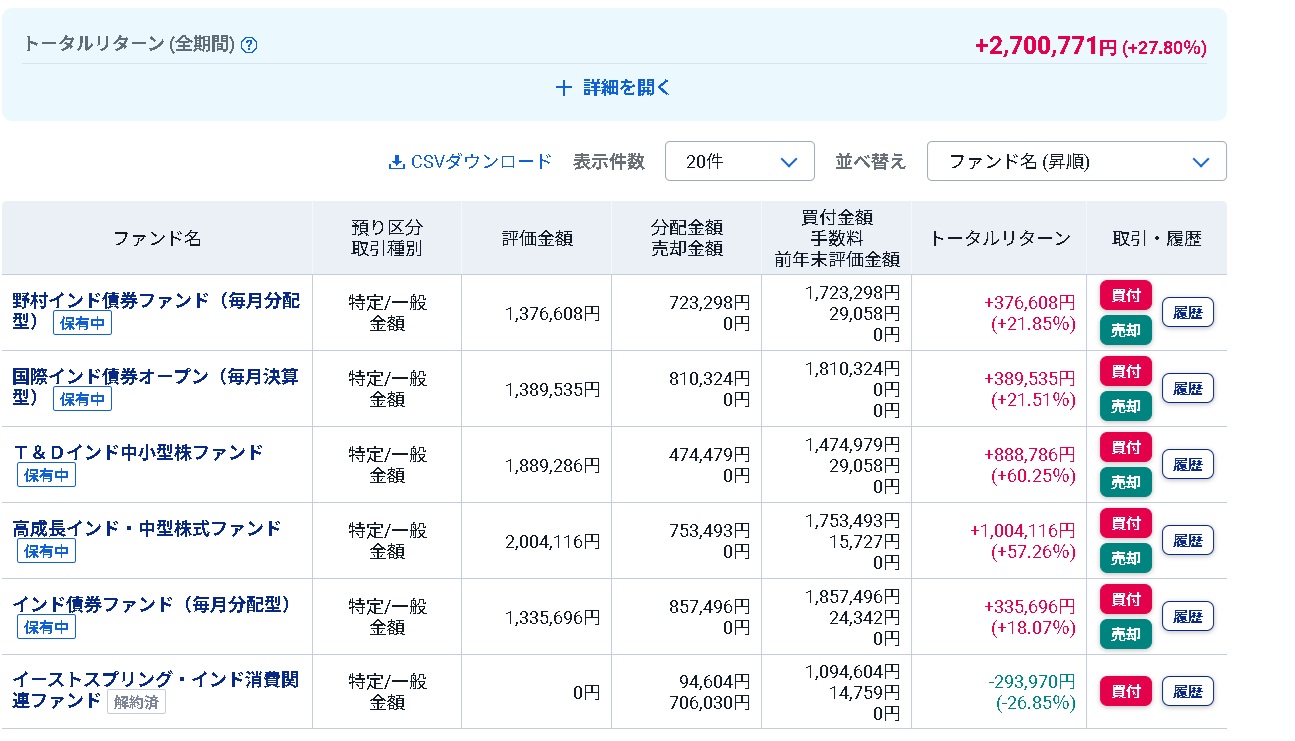The width and height of the screenshot is (1295, 741).
Task: Click the CSV download icon
Action: [396, 162]
